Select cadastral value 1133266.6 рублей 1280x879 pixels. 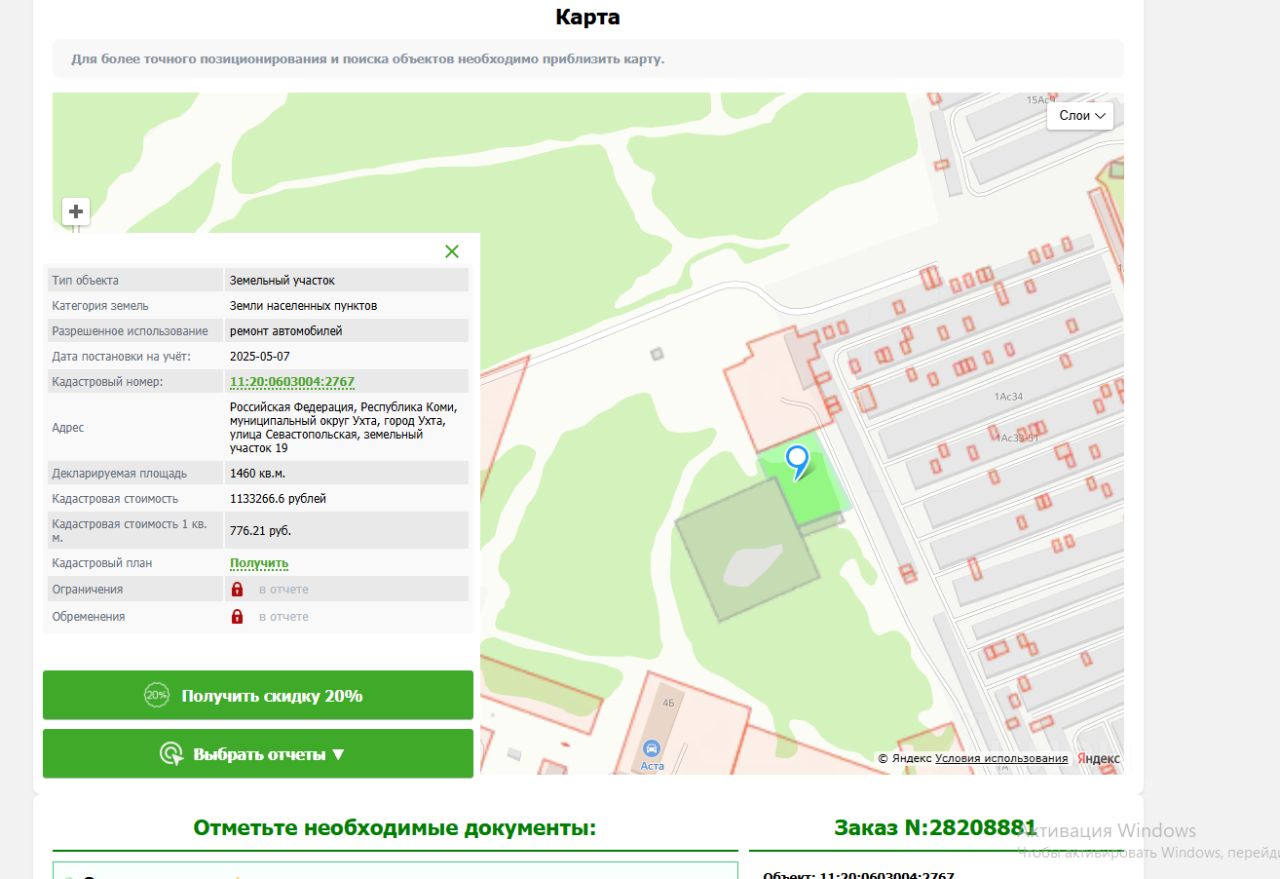point(278,498)
